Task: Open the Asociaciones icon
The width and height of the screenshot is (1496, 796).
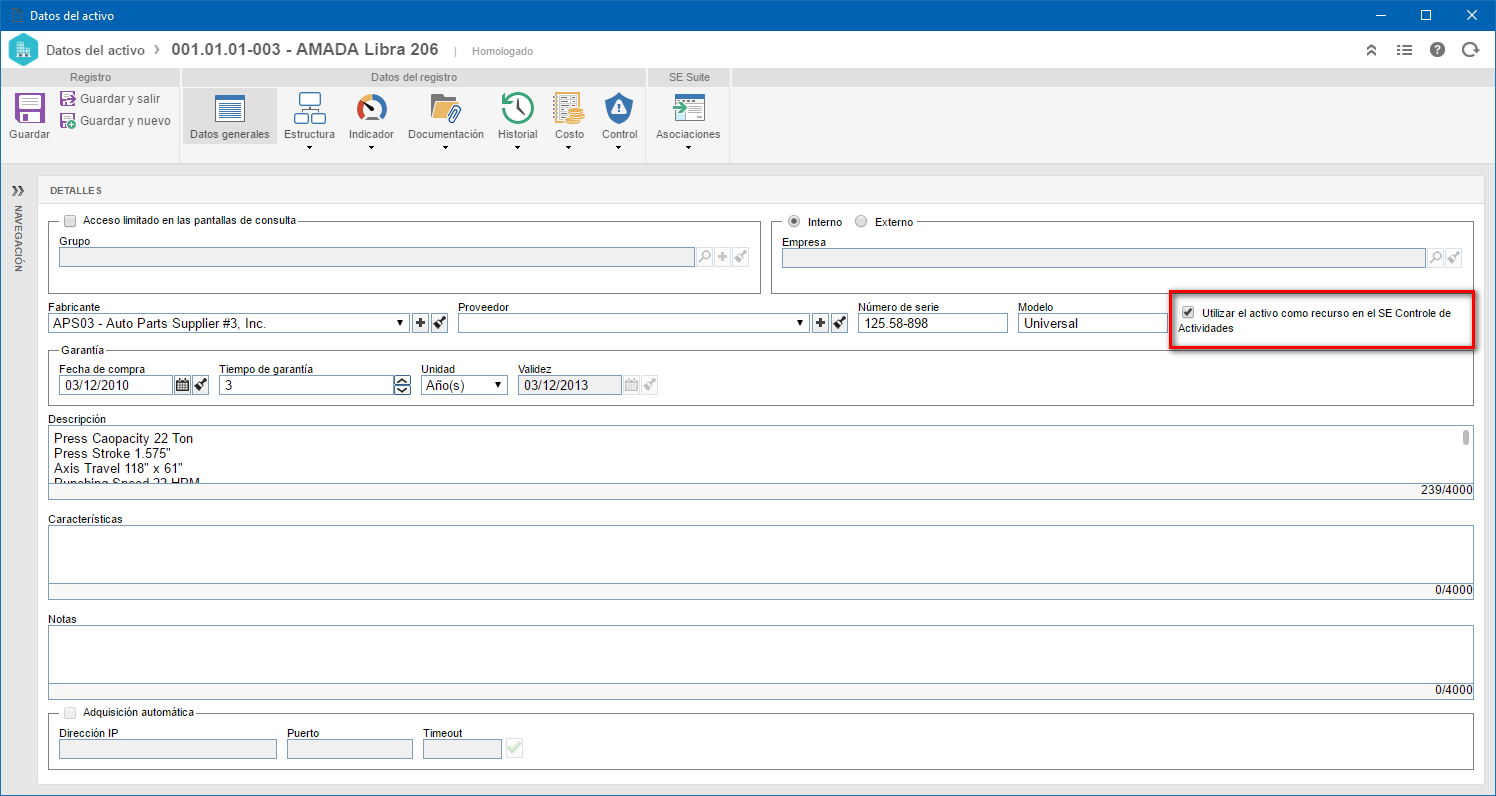Action: pyautogui.click(x=688, y=108)
